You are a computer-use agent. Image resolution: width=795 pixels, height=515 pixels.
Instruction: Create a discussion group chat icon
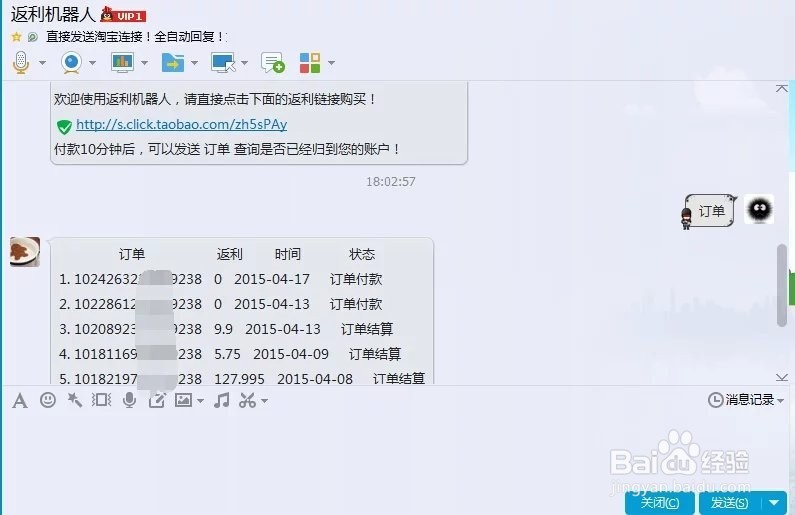click(273, 63)
